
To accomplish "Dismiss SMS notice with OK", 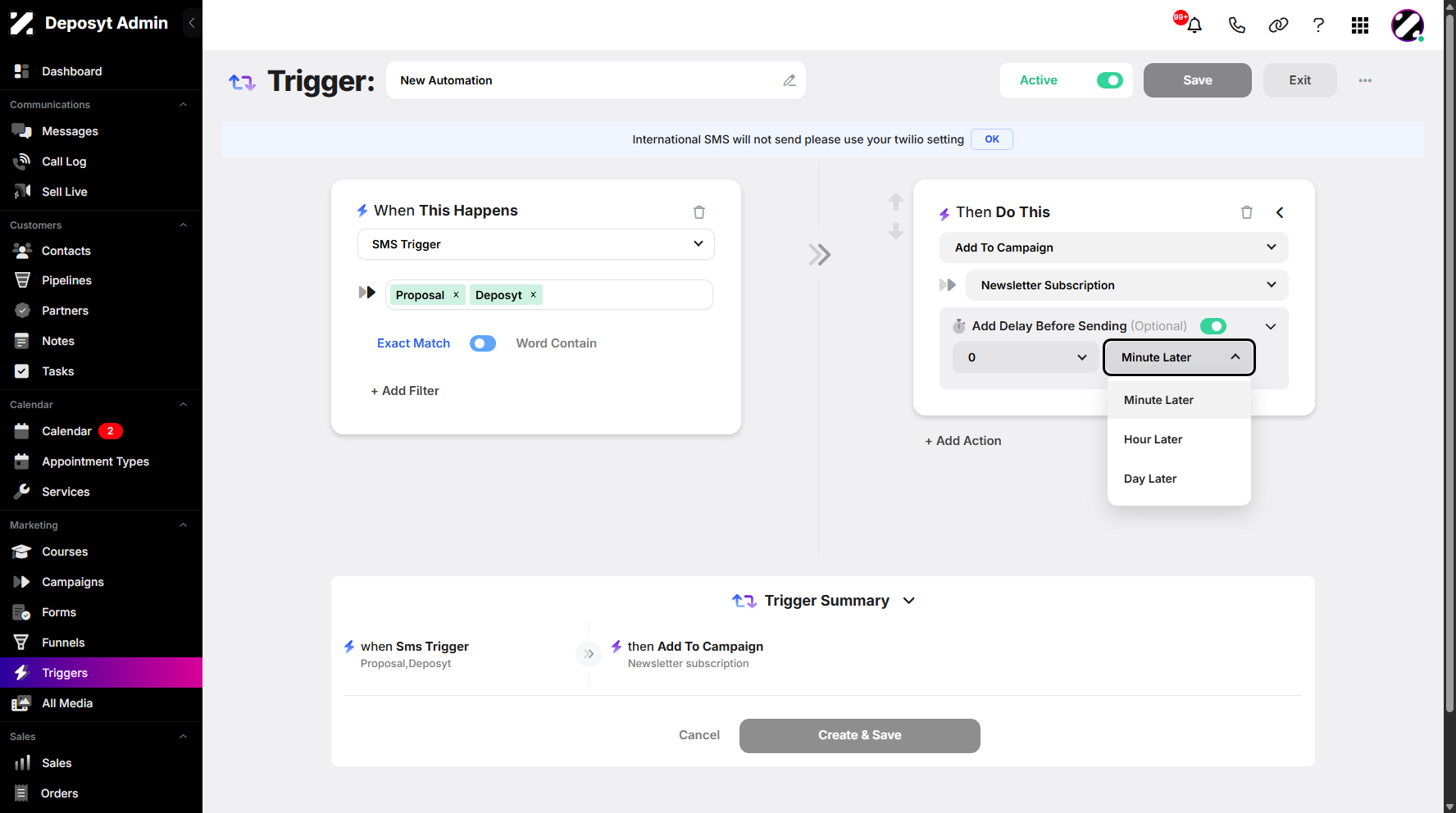I will point(992,139).
